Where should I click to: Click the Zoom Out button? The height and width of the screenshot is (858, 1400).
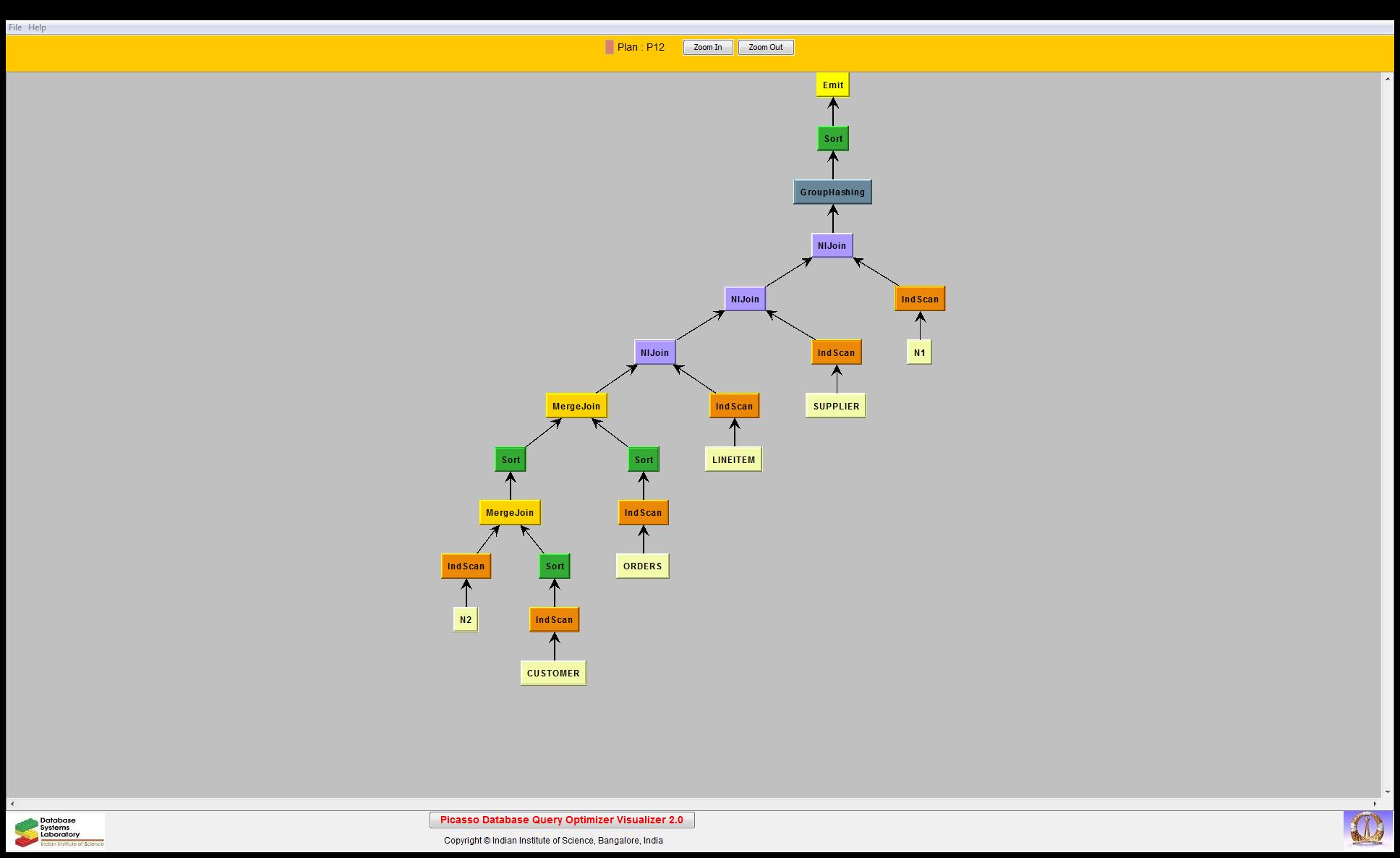pyautogui.click(x=765, y=48)
